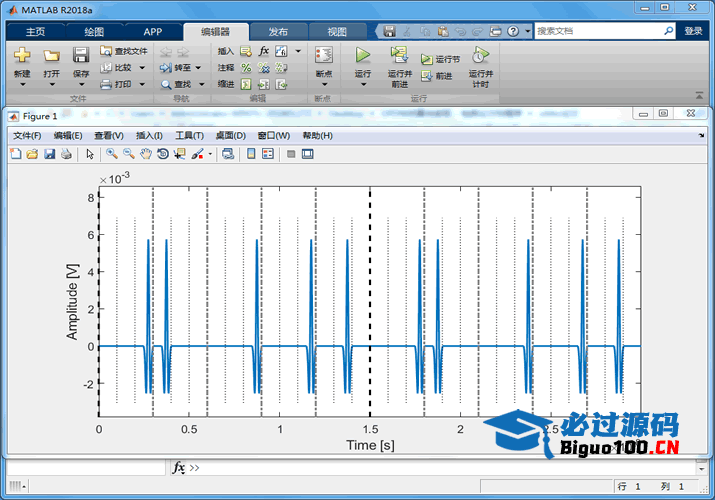Expand the 比较 dropdown arrow

pyautogui.click(x=142, y=68)
